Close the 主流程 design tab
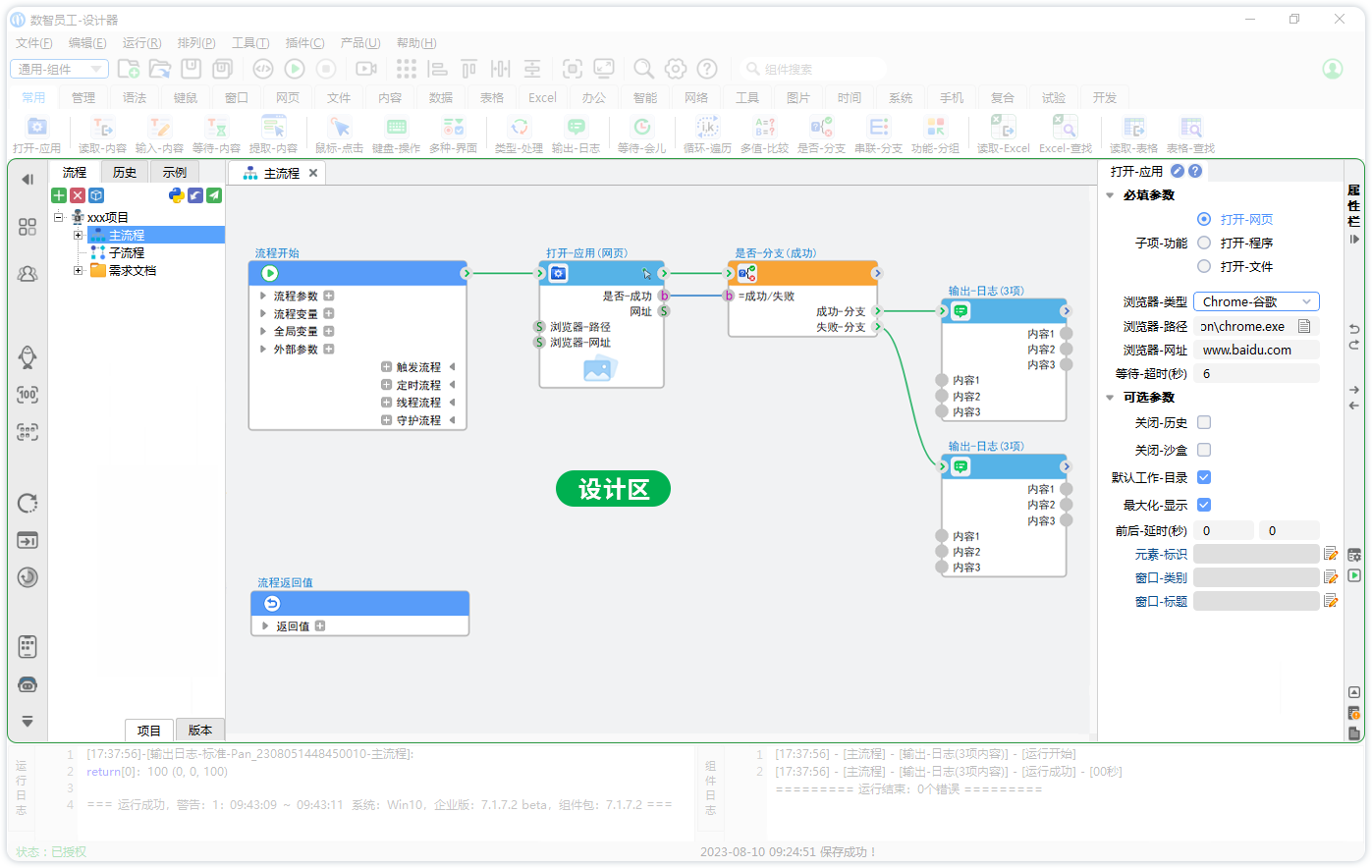Screen dimensions: 1372x868 (313, 173)
